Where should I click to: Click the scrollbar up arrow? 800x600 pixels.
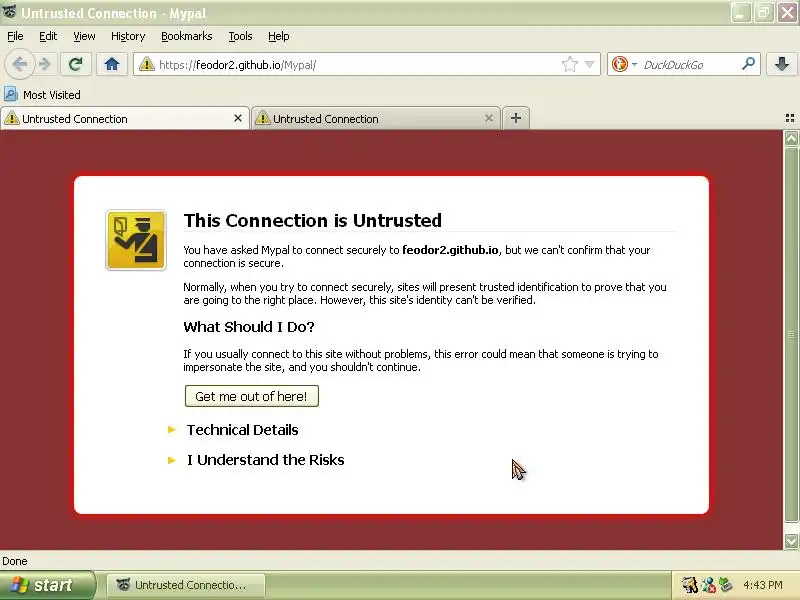click(791, 138)
